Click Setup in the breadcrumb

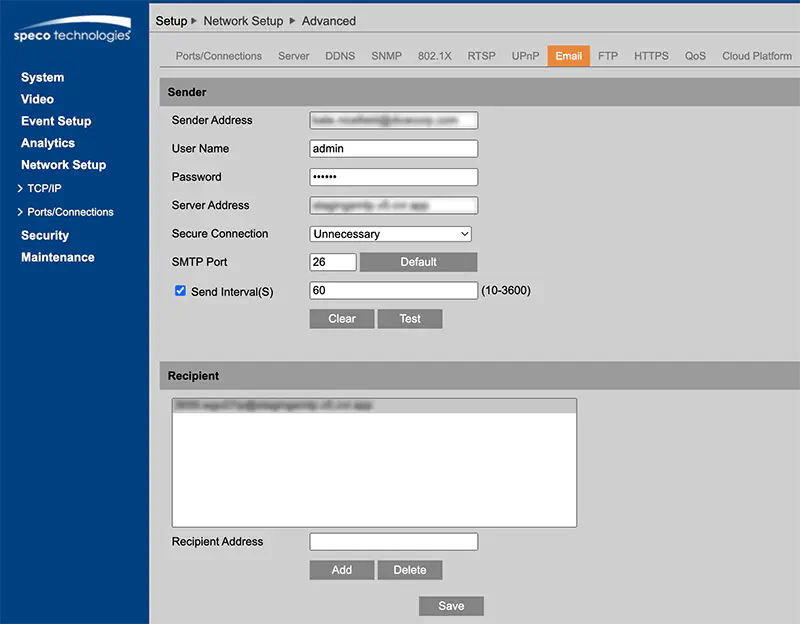(x=171, y=21)
